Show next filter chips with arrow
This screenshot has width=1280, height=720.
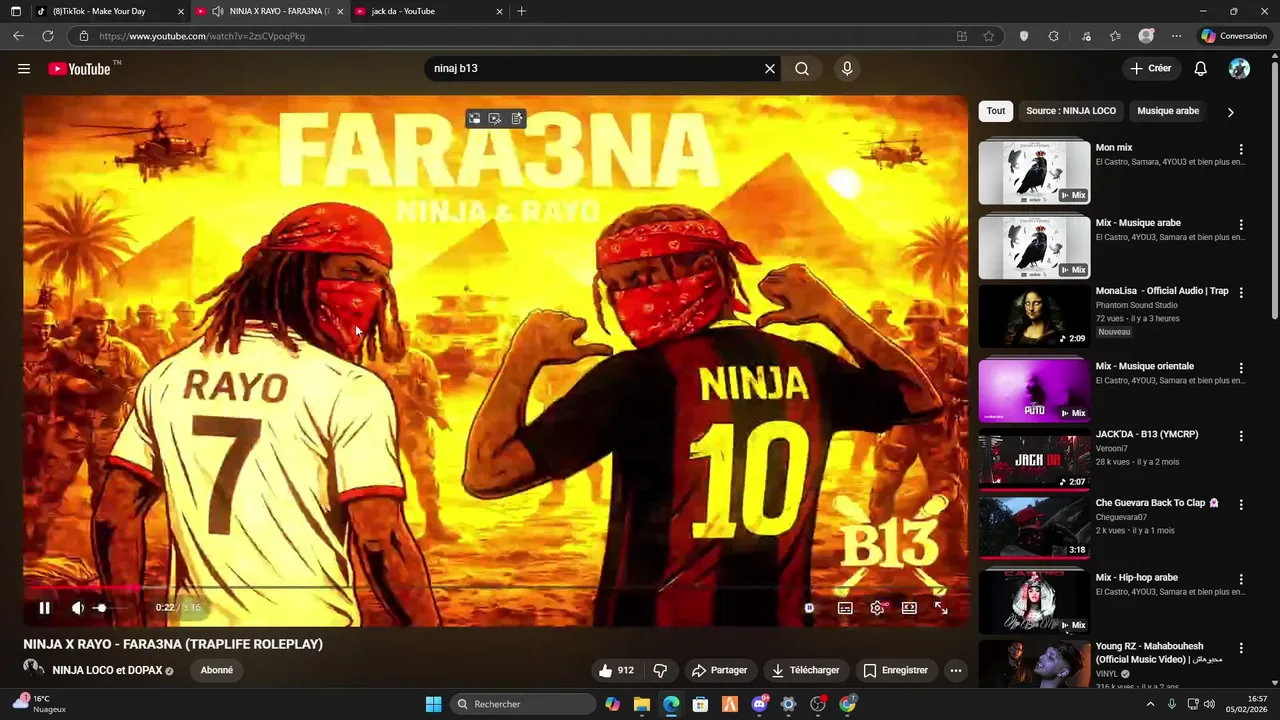(x=1230, y=112)
